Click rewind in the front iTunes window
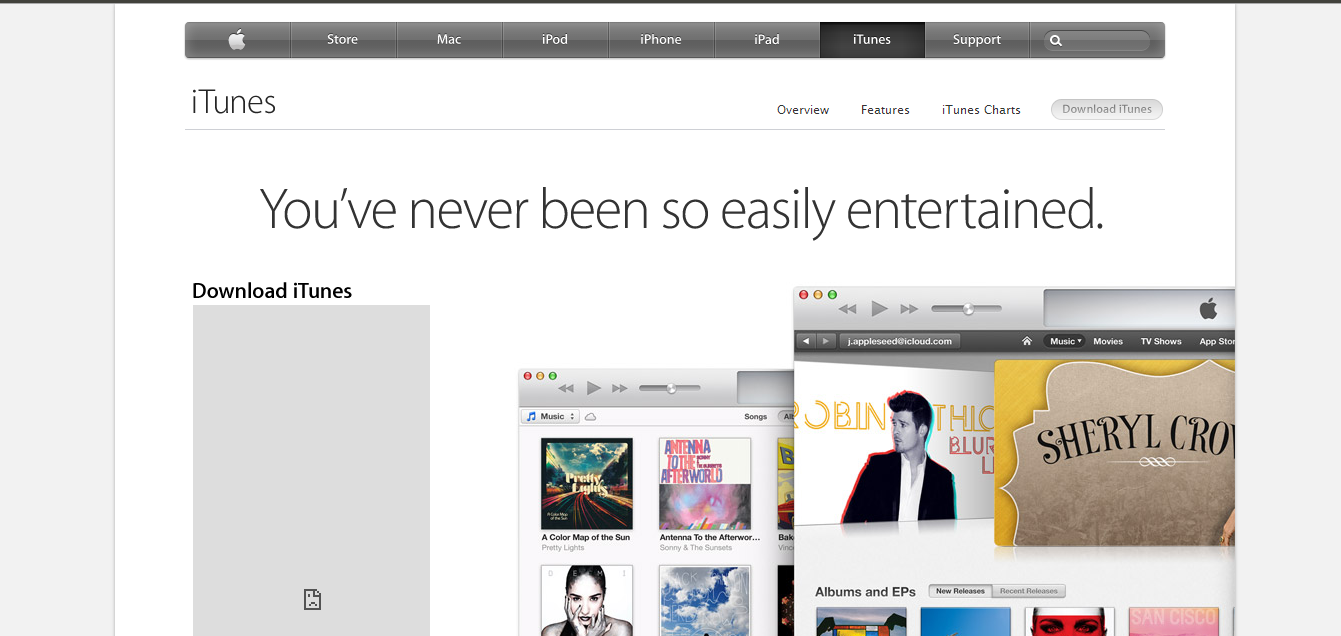1341x636 pixels. pos(848,309)
